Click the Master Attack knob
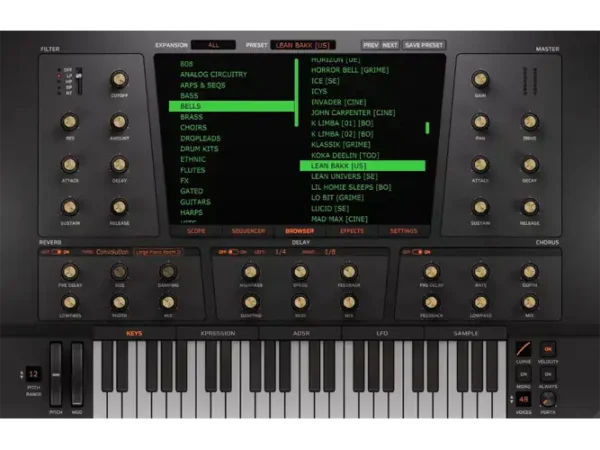This screenshot has width=600, height=450. (x=480, y=165)
